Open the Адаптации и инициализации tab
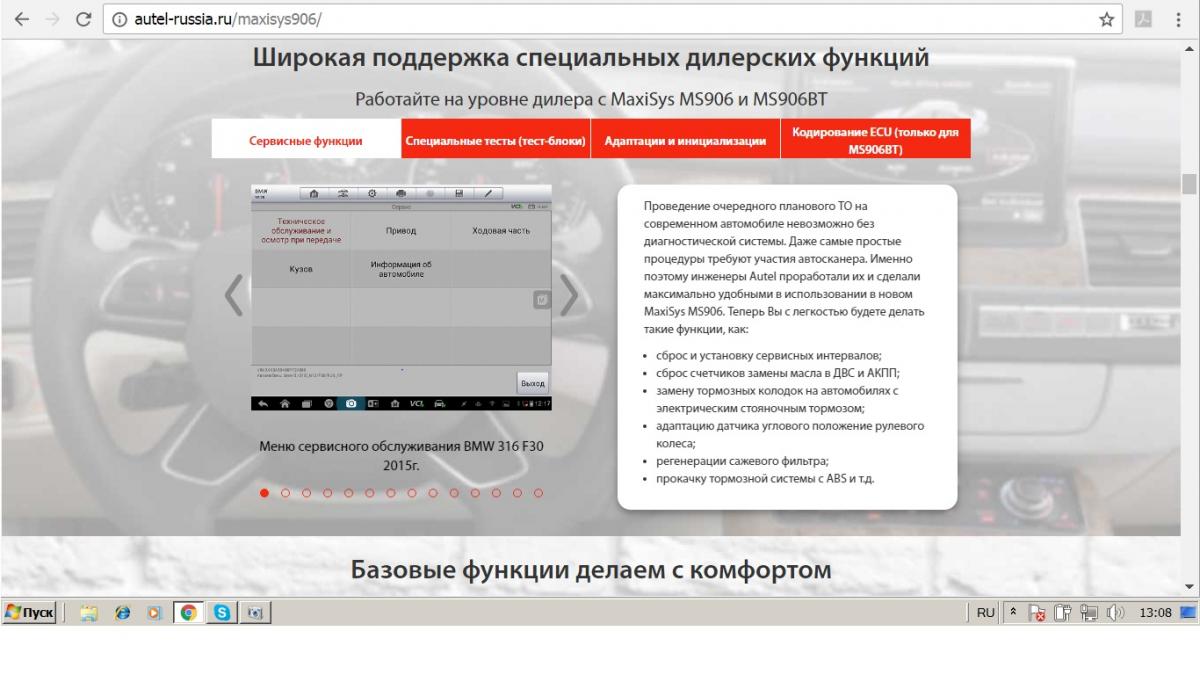 (685, 140)
